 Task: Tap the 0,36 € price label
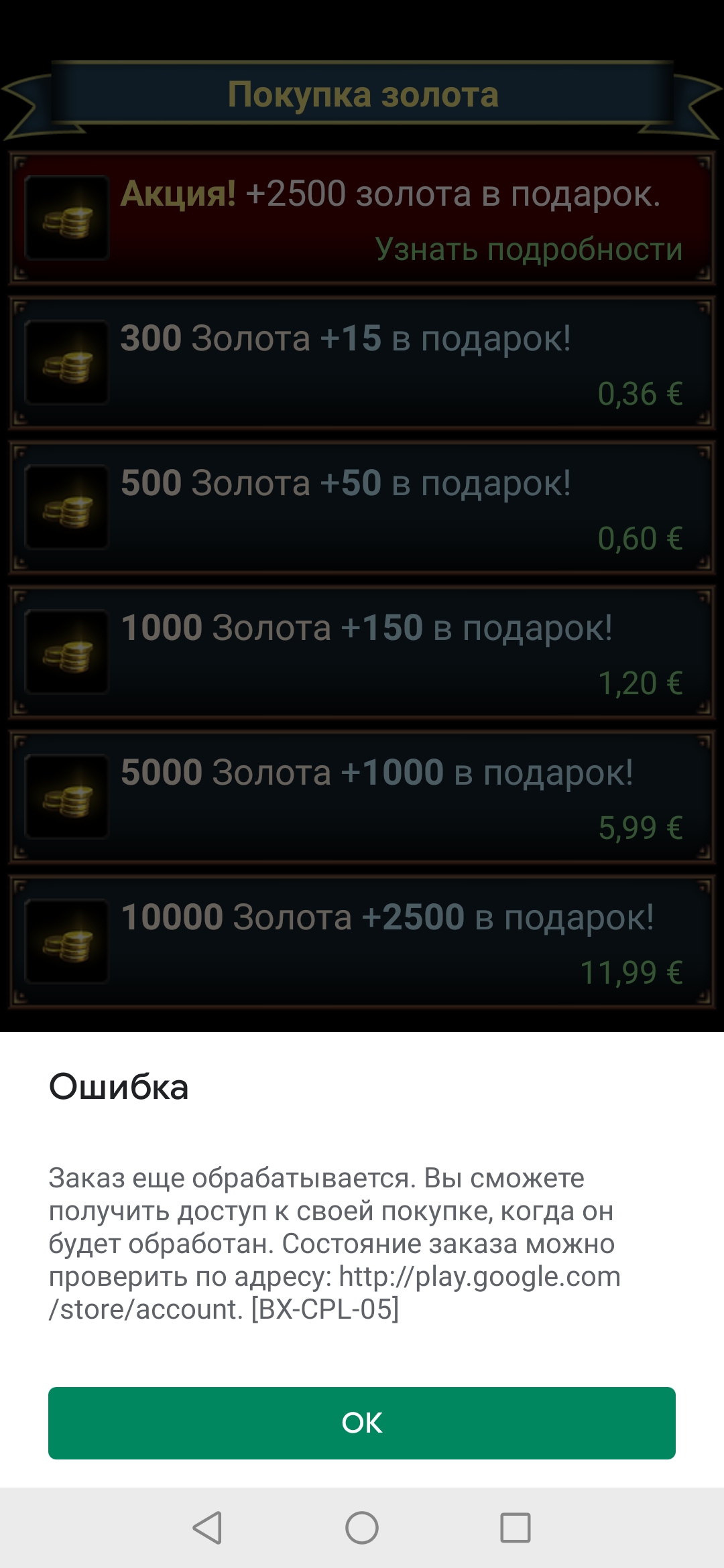pos(640,394)
